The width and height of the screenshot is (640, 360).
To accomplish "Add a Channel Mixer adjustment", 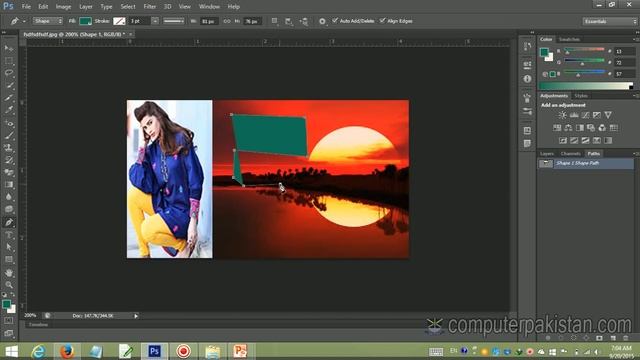I will [602, 128].
